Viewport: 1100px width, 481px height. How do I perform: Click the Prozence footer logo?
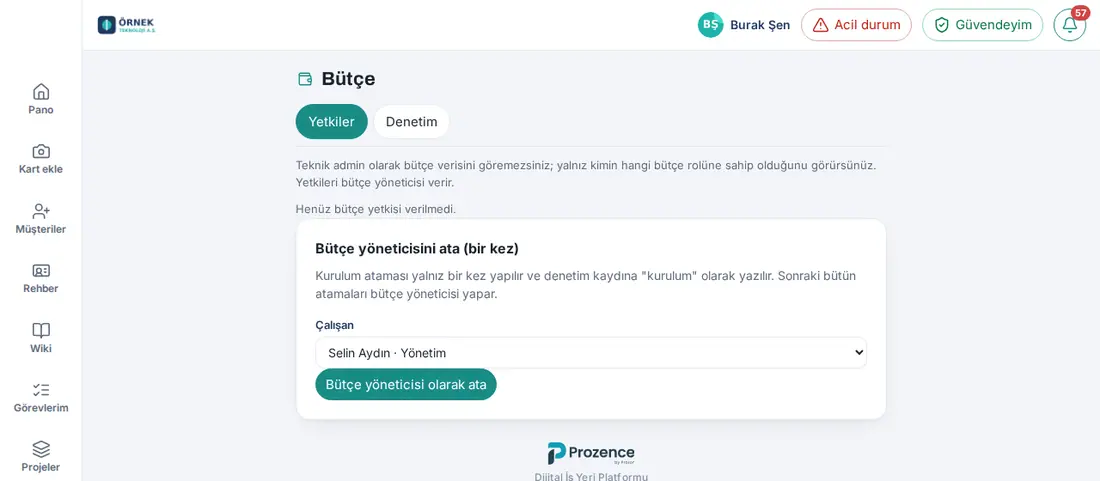click(591, 453)
